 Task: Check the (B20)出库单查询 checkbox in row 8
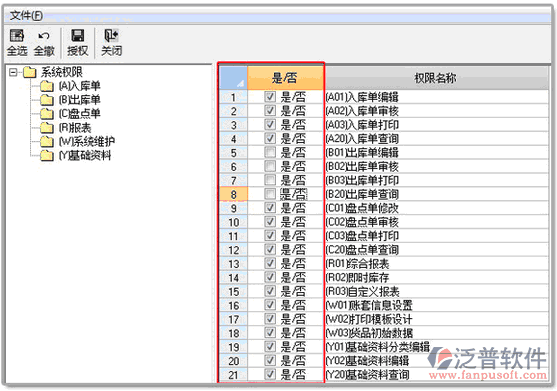coord(270,194)
